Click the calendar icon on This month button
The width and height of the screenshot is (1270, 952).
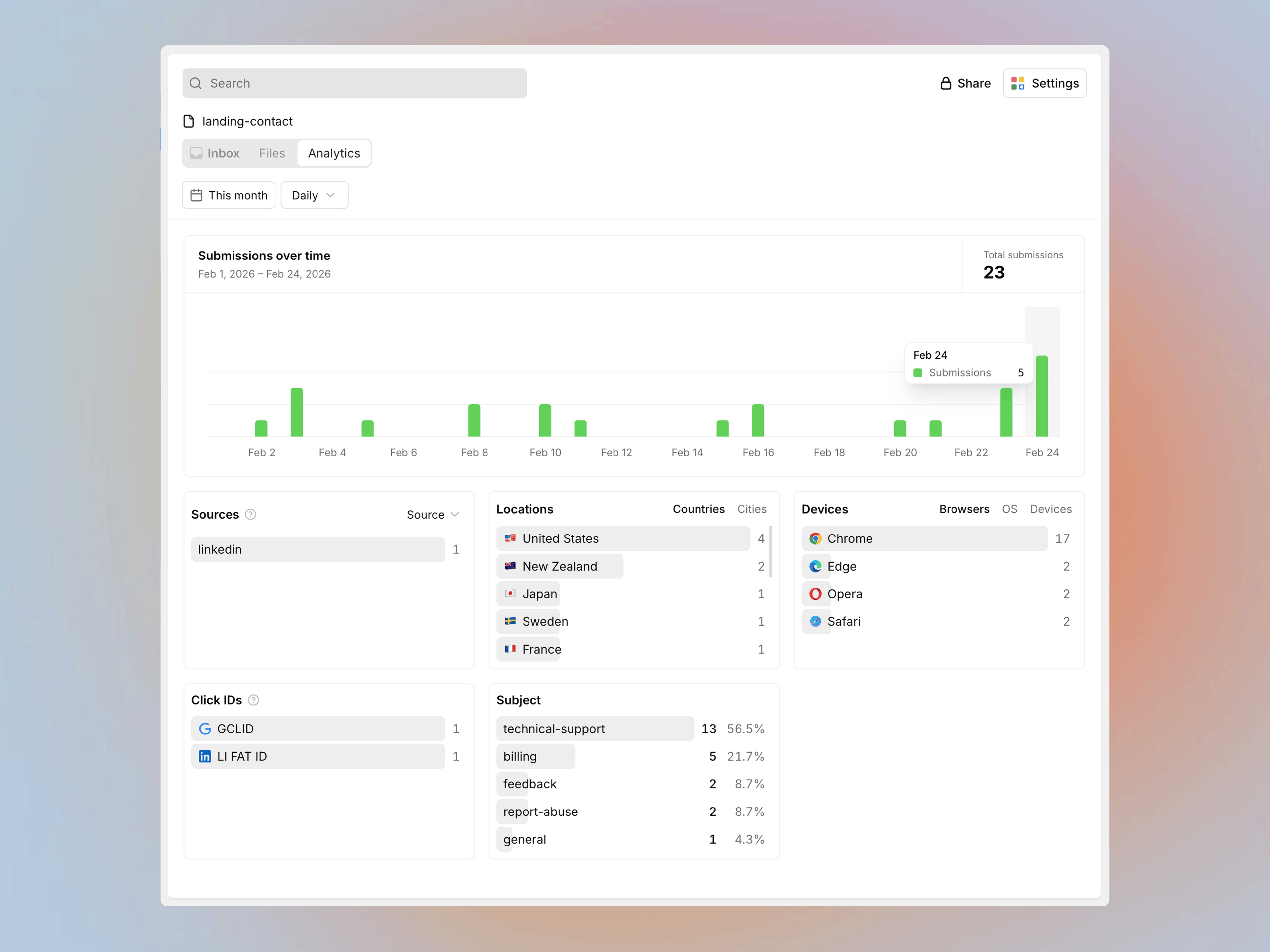197,195
